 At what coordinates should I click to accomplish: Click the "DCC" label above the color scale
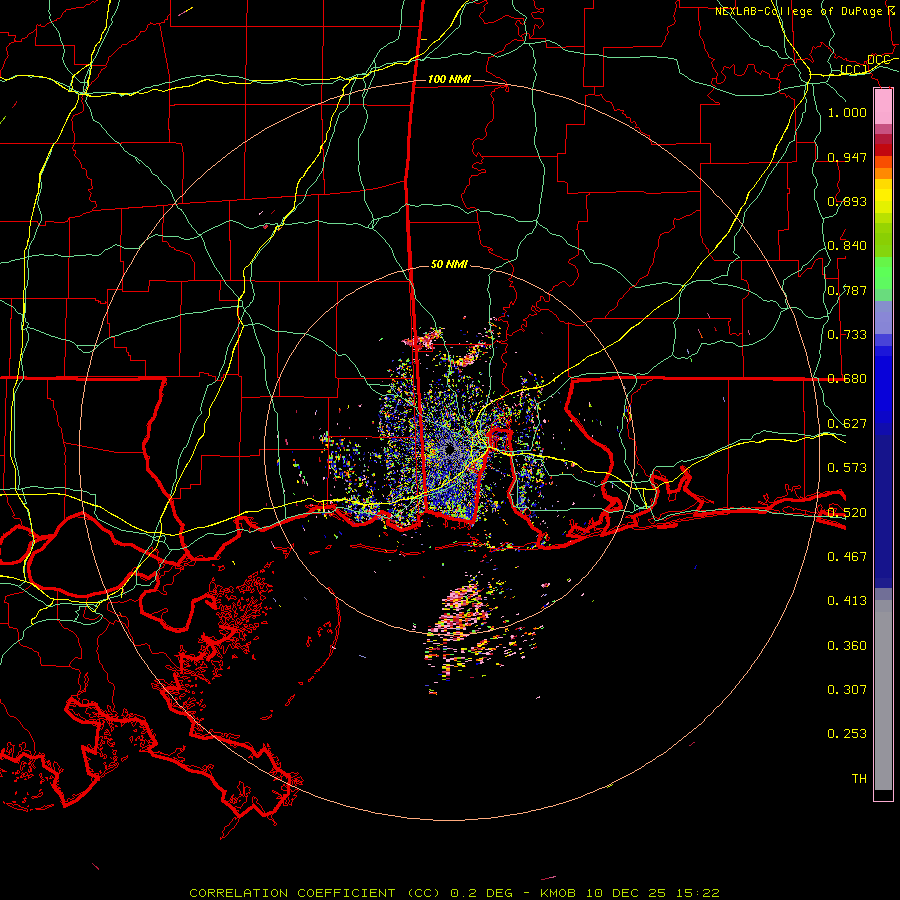[878, 60]
